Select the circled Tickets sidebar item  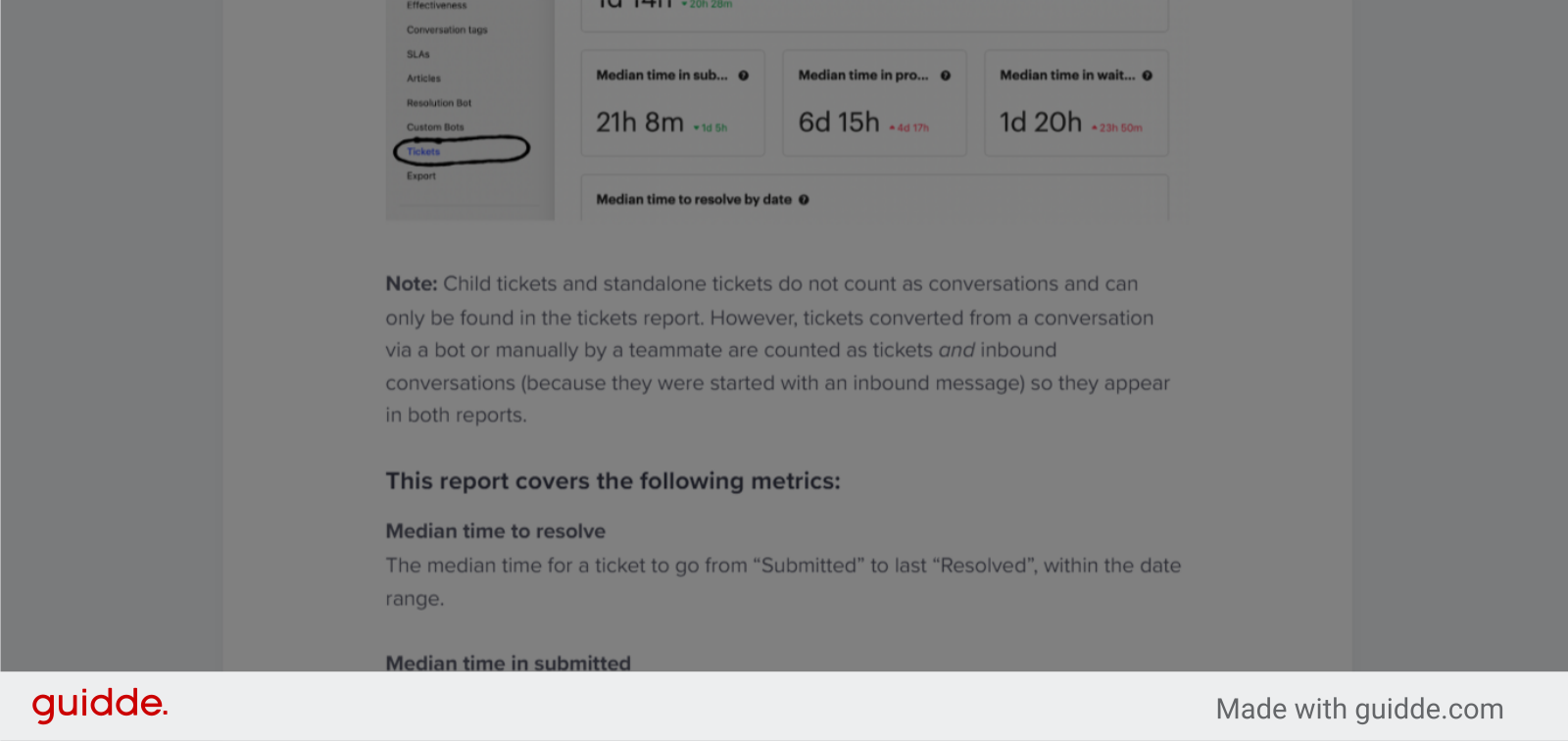tap(422, 152)
